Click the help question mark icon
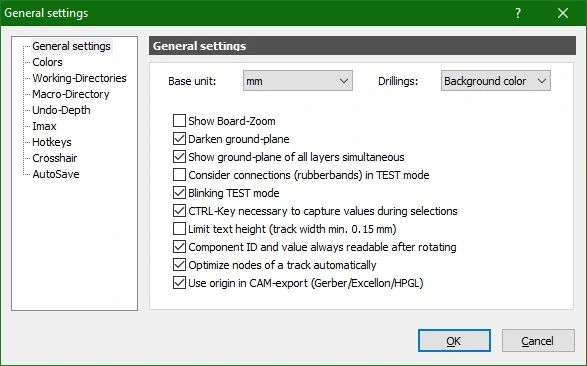 click(518, 13)
